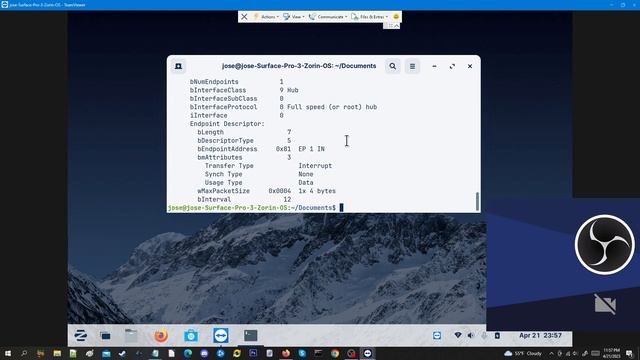This screenshot has height=360, width=640.
Task: Open the terminal hamburger menu
Action: click(412, 66)
